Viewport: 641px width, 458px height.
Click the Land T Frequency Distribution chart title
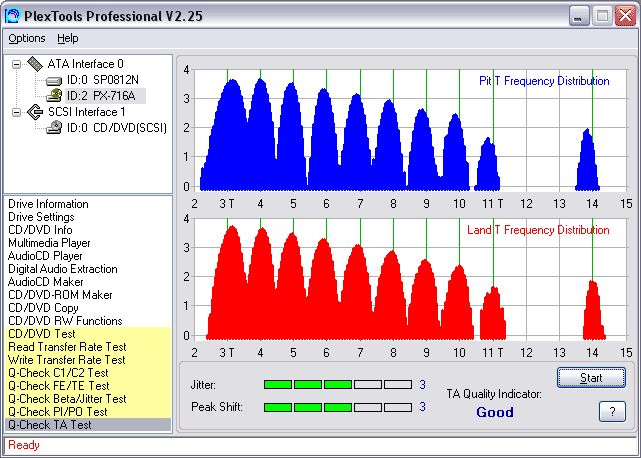[x=538, y=230]
